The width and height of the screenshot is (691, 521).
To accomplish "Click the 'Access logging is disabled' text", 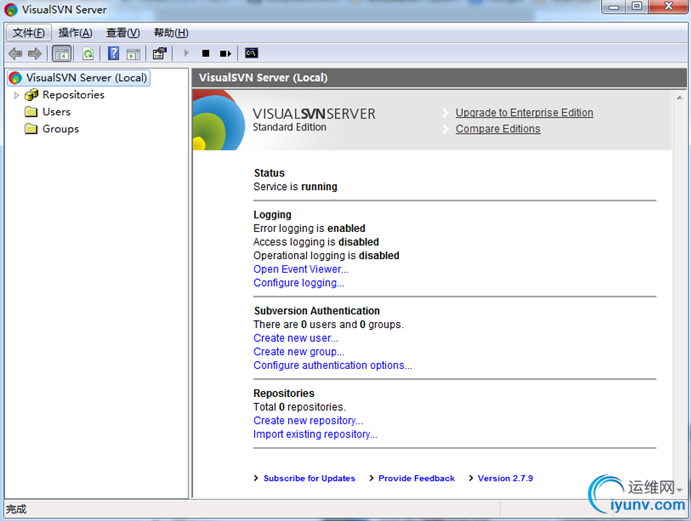I will (316, 242).
